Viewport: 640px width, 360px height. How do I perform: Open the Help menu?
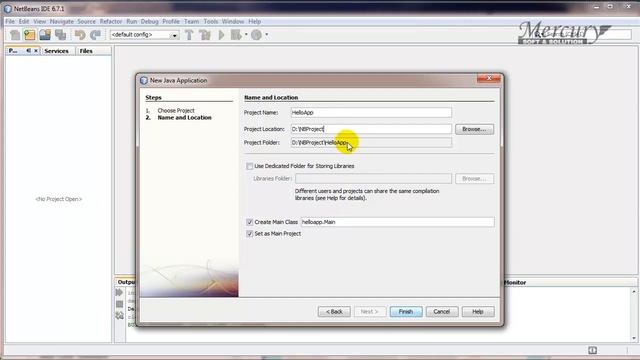tap(254, 21)
